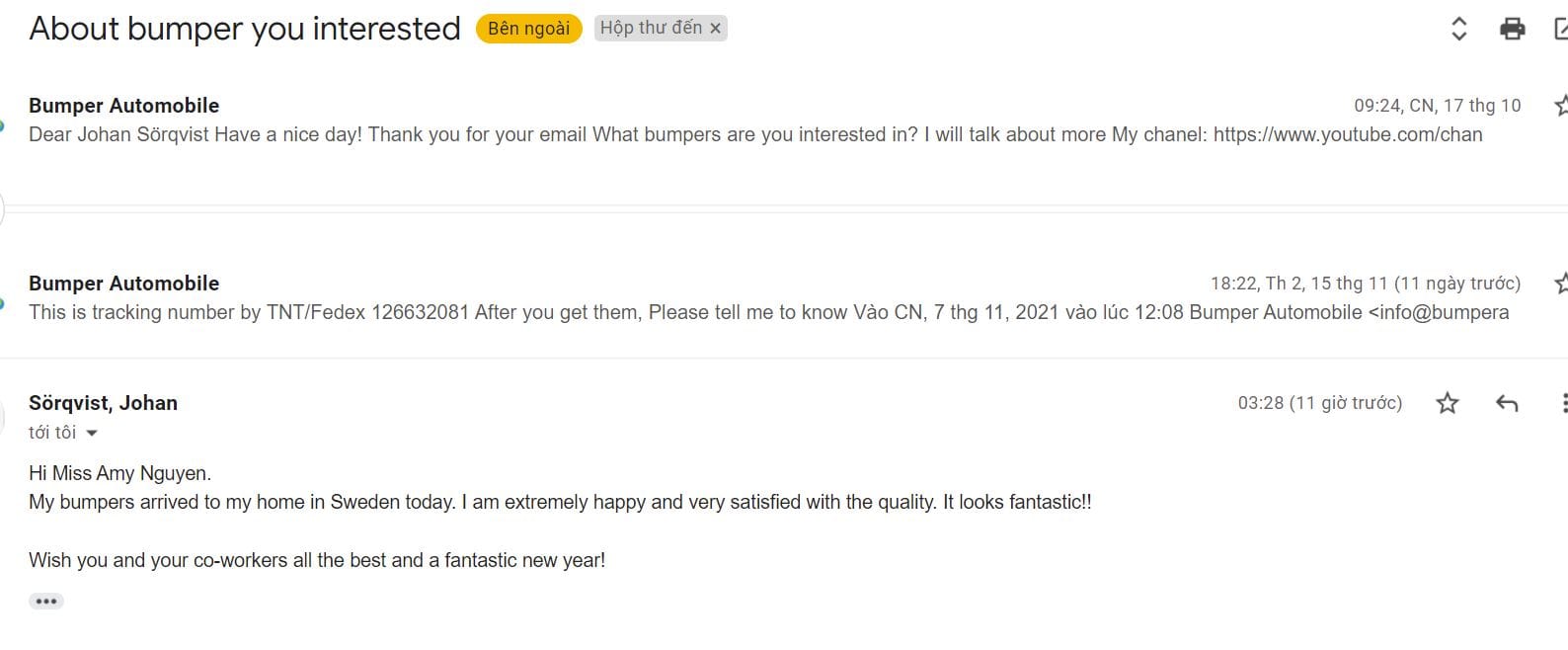
Task: Star the message from Sörqvist, Johan
Action: [1448, 403]
